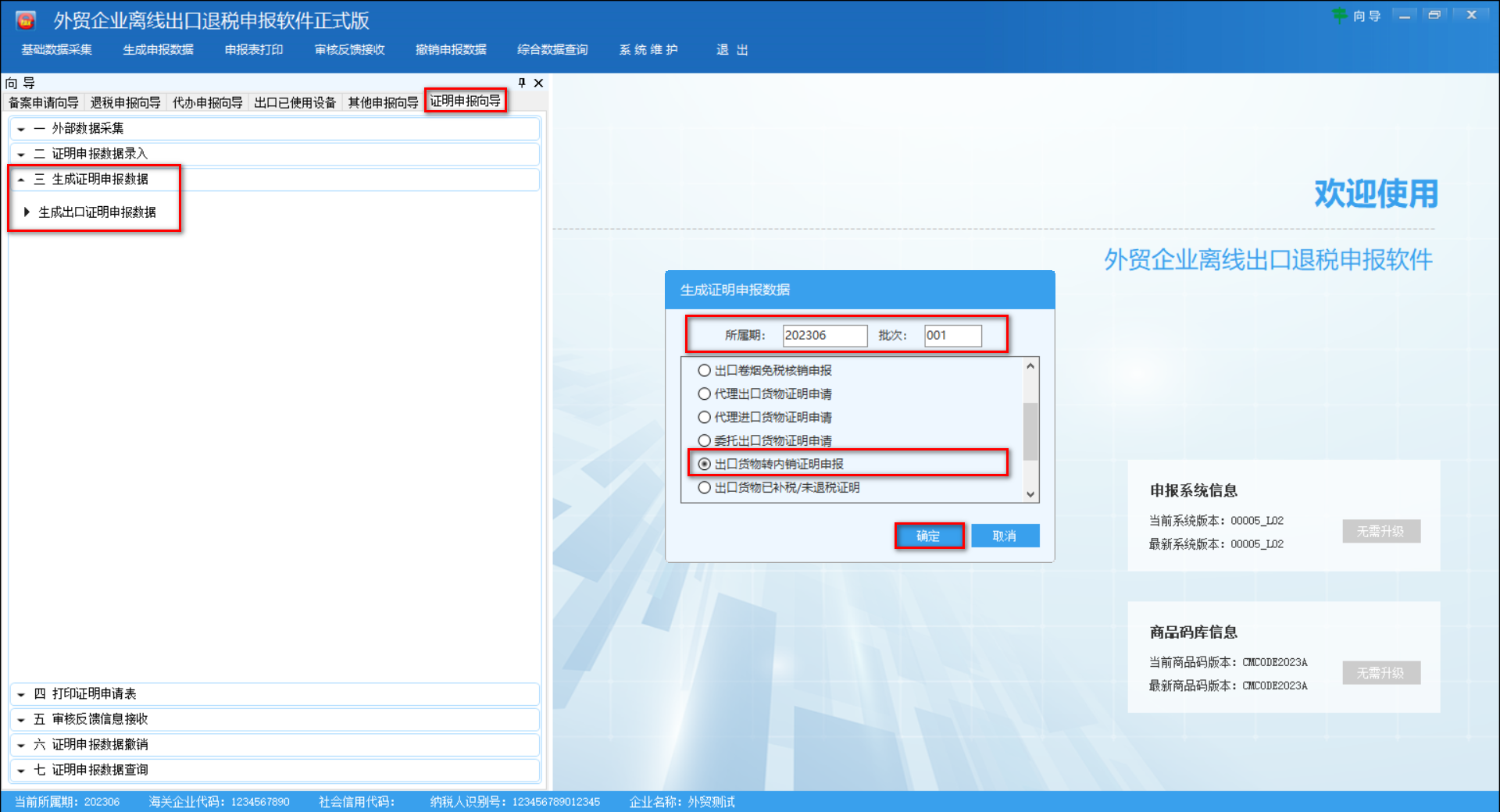Close the 向导 panel using its X icon
The width and height of the screenshot is (1500, 812).
click(538, 83)
